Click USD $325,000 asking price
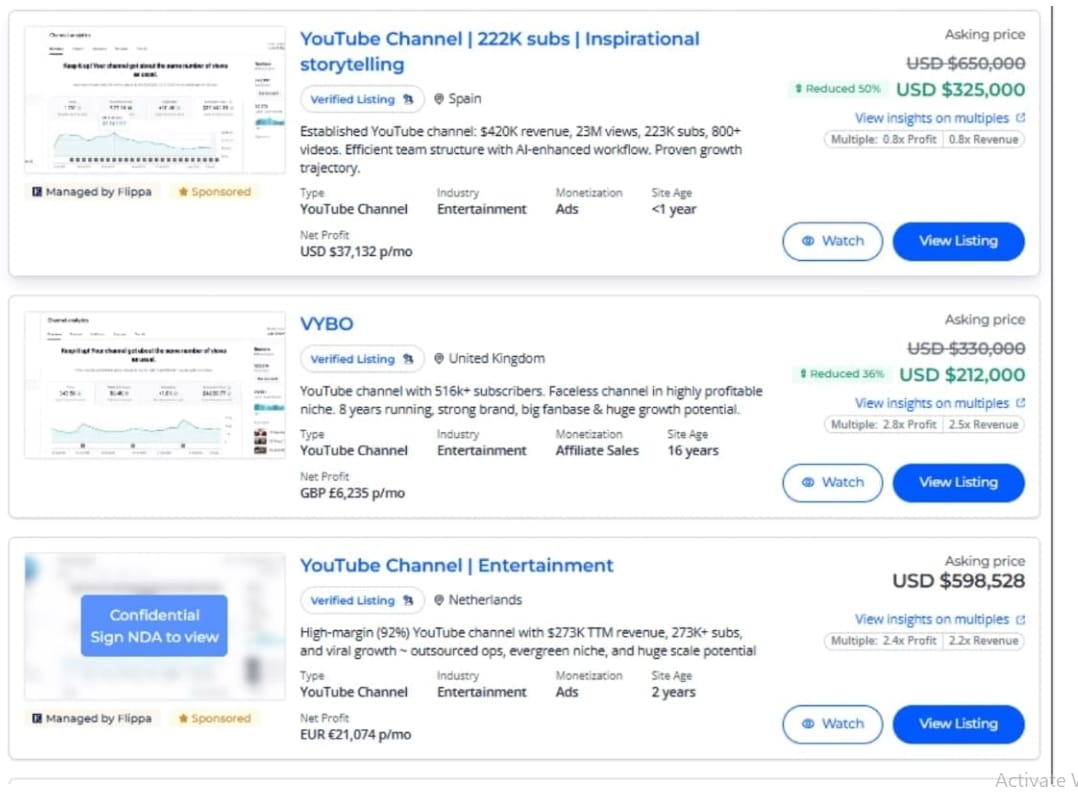The height and width of the screenshot is (794, 1078). point(960,90)
